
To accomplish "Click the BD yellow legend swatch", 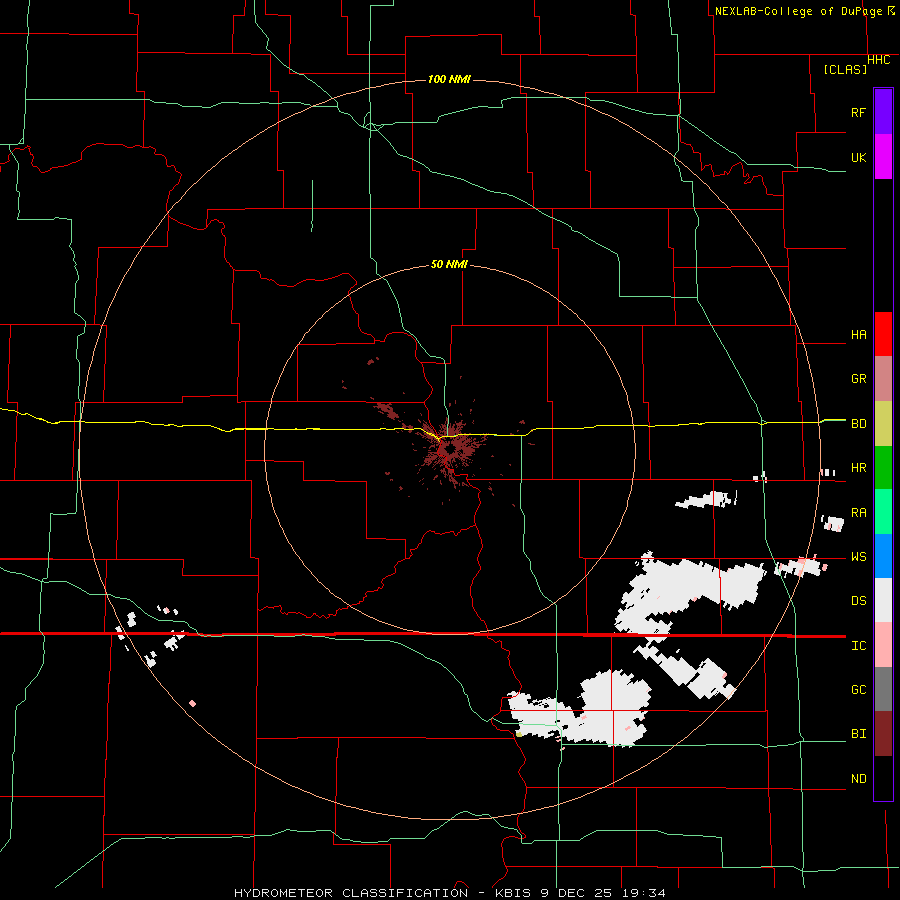I will pyautogui.click(x=883, y=424).
